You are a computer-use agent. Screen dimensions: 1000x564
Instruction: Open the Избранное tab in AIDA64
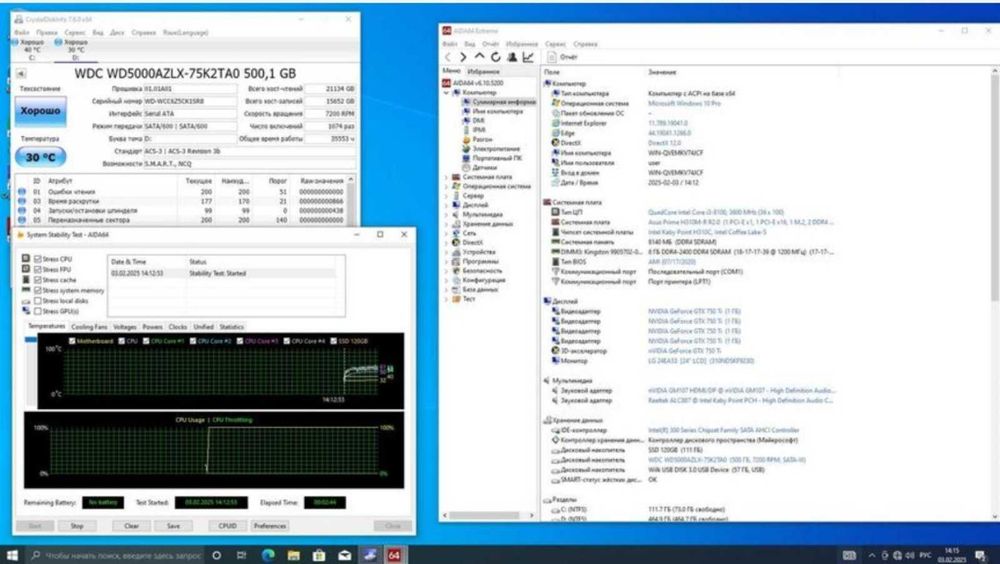(x=483, y=71)
